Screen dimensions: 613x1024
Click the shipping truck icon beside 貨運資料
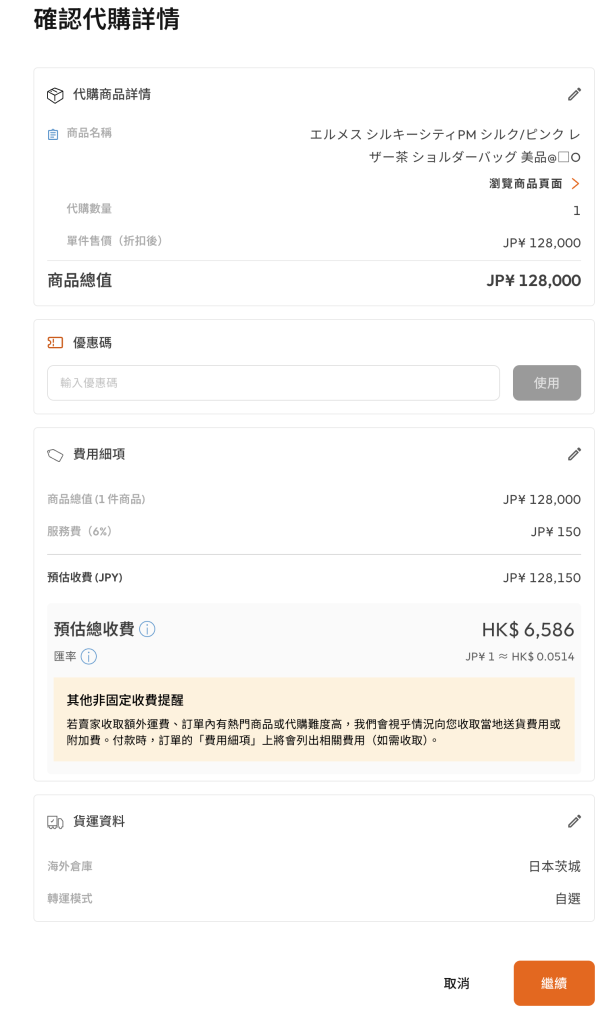point(55,822)
